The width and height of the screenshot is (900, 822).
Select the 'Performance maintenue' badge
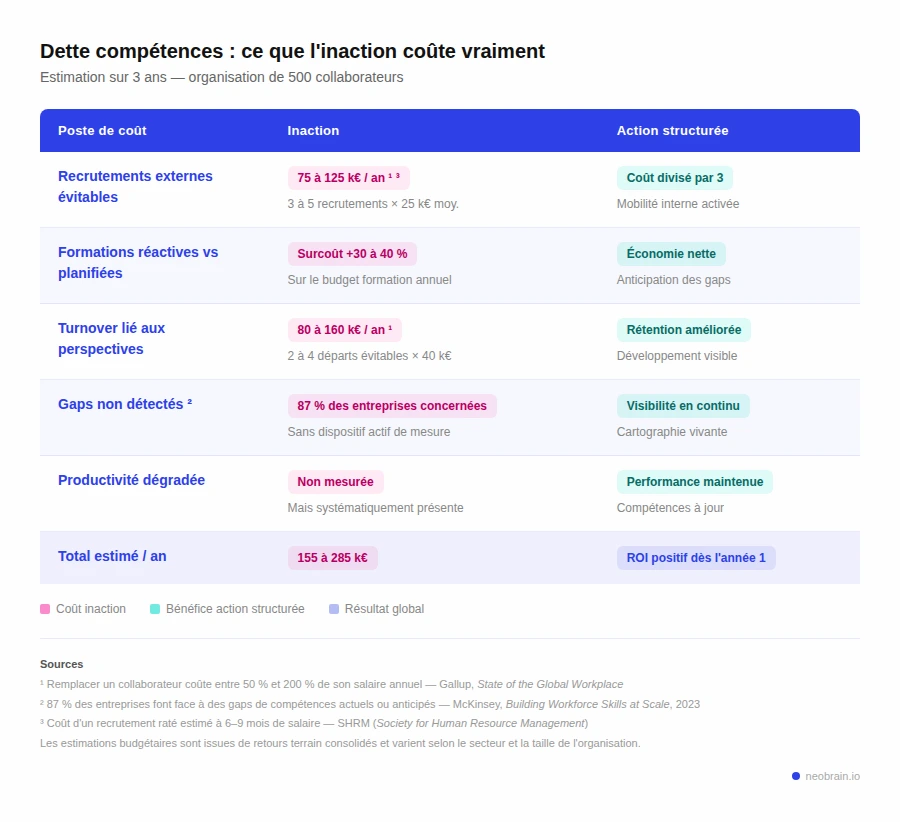tap(694, 482)
